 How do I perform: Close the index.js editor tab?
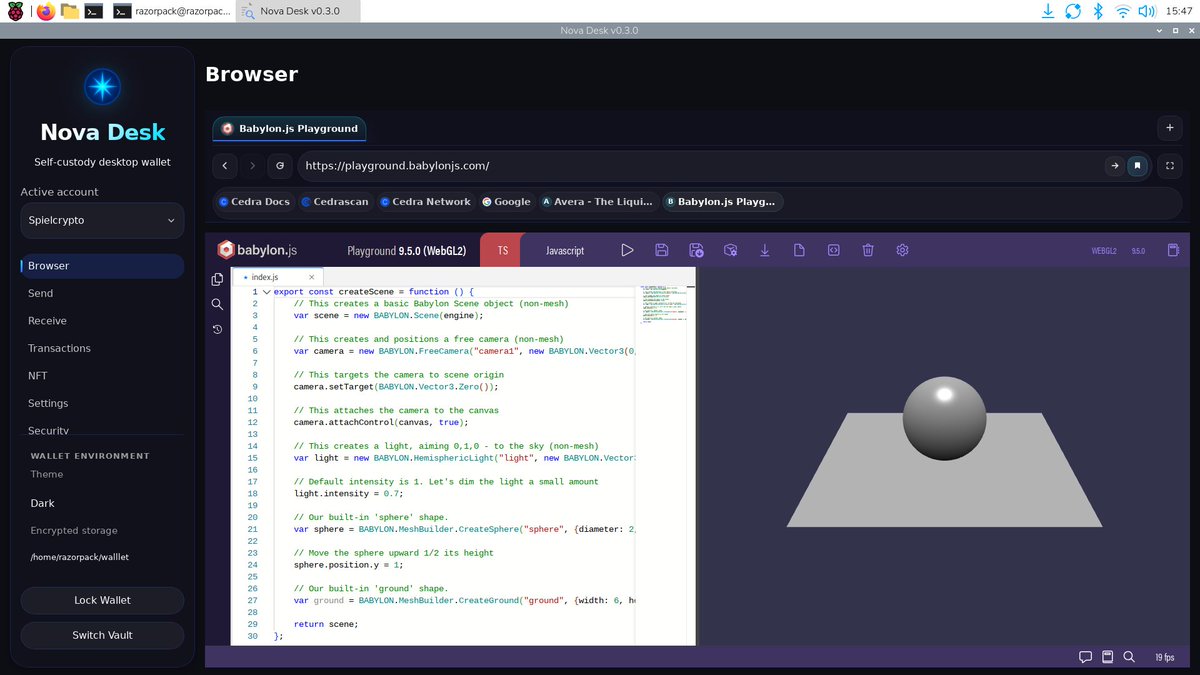(312, 277)
